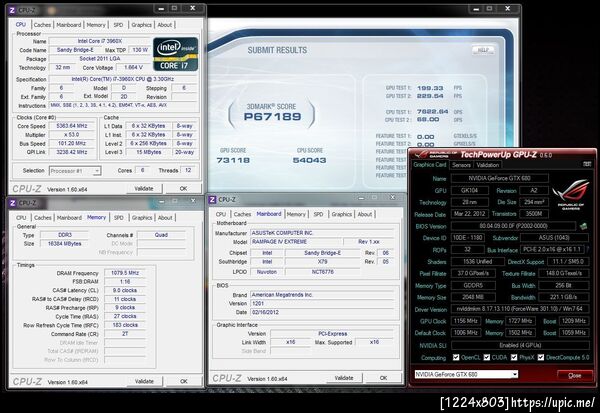
Task: Switch to Sensors tab in GPU-Z
Action: tap(461, 165)
